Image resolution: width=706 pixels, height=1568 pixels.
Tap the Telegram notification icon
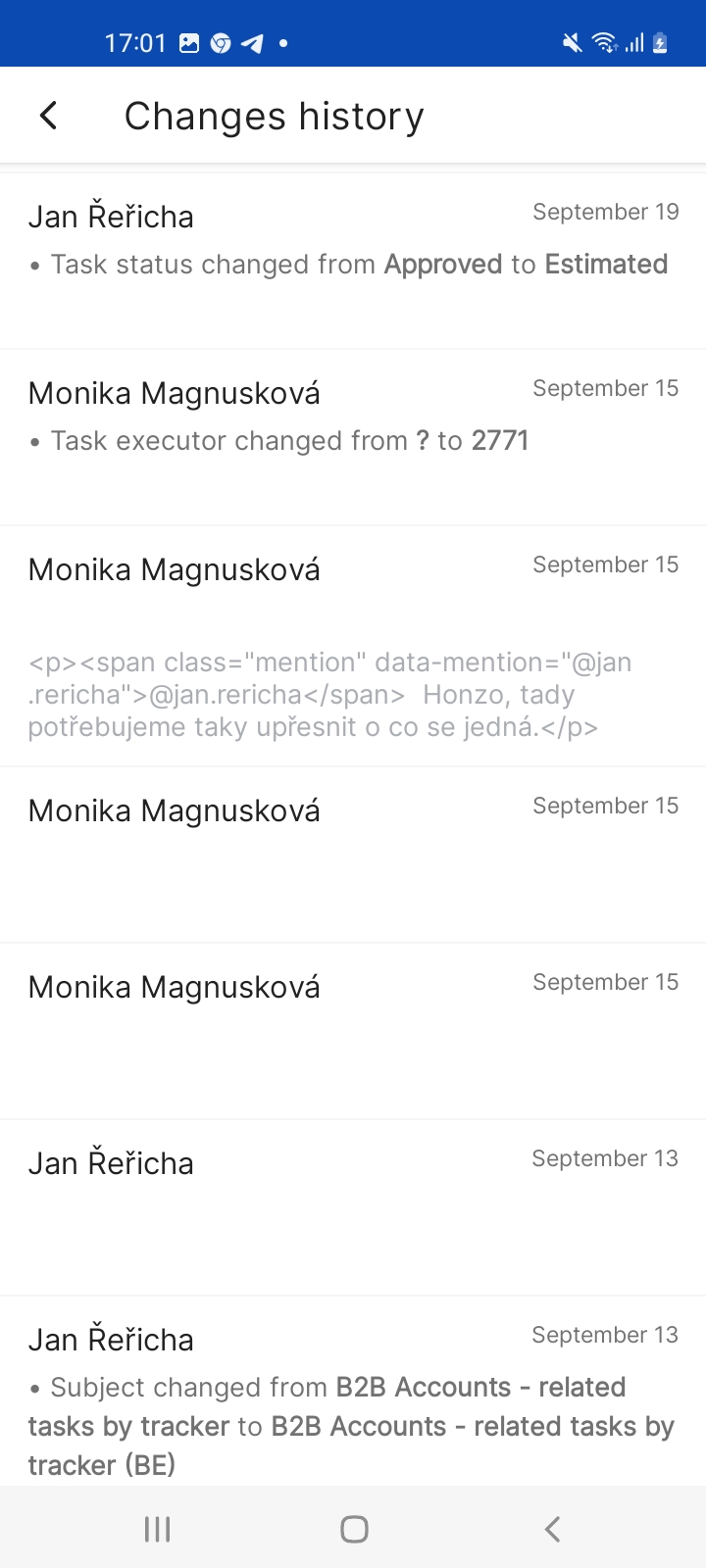pyautogui.click(x=252, y=43)
